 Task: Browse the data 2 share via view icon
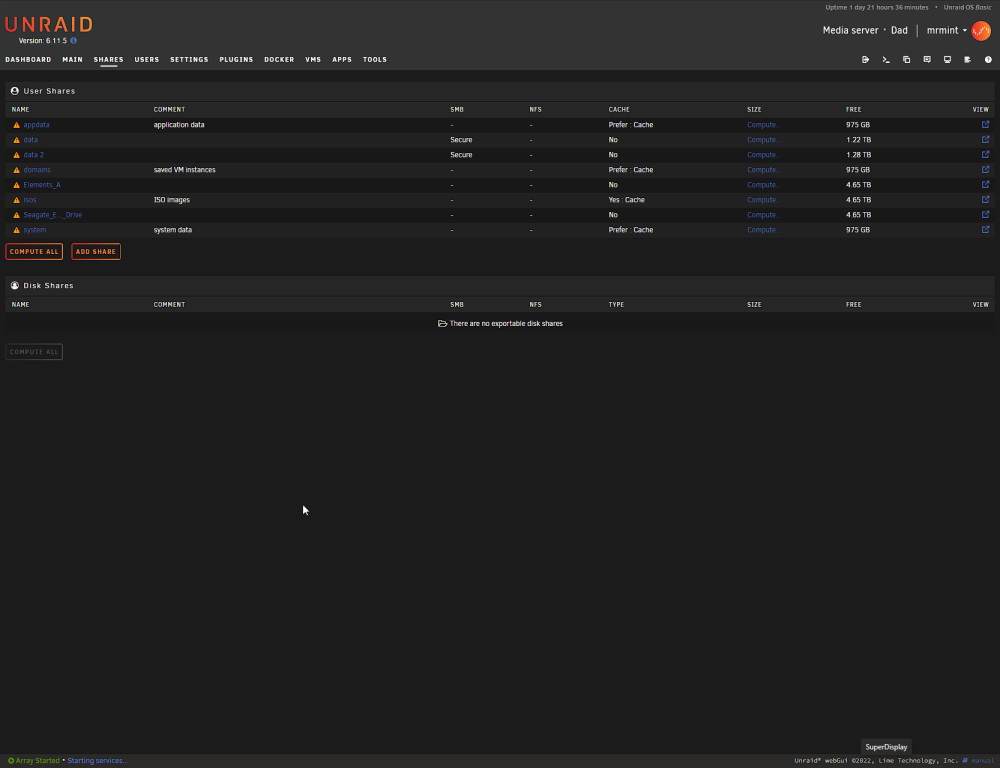click(x=985, y=154)
